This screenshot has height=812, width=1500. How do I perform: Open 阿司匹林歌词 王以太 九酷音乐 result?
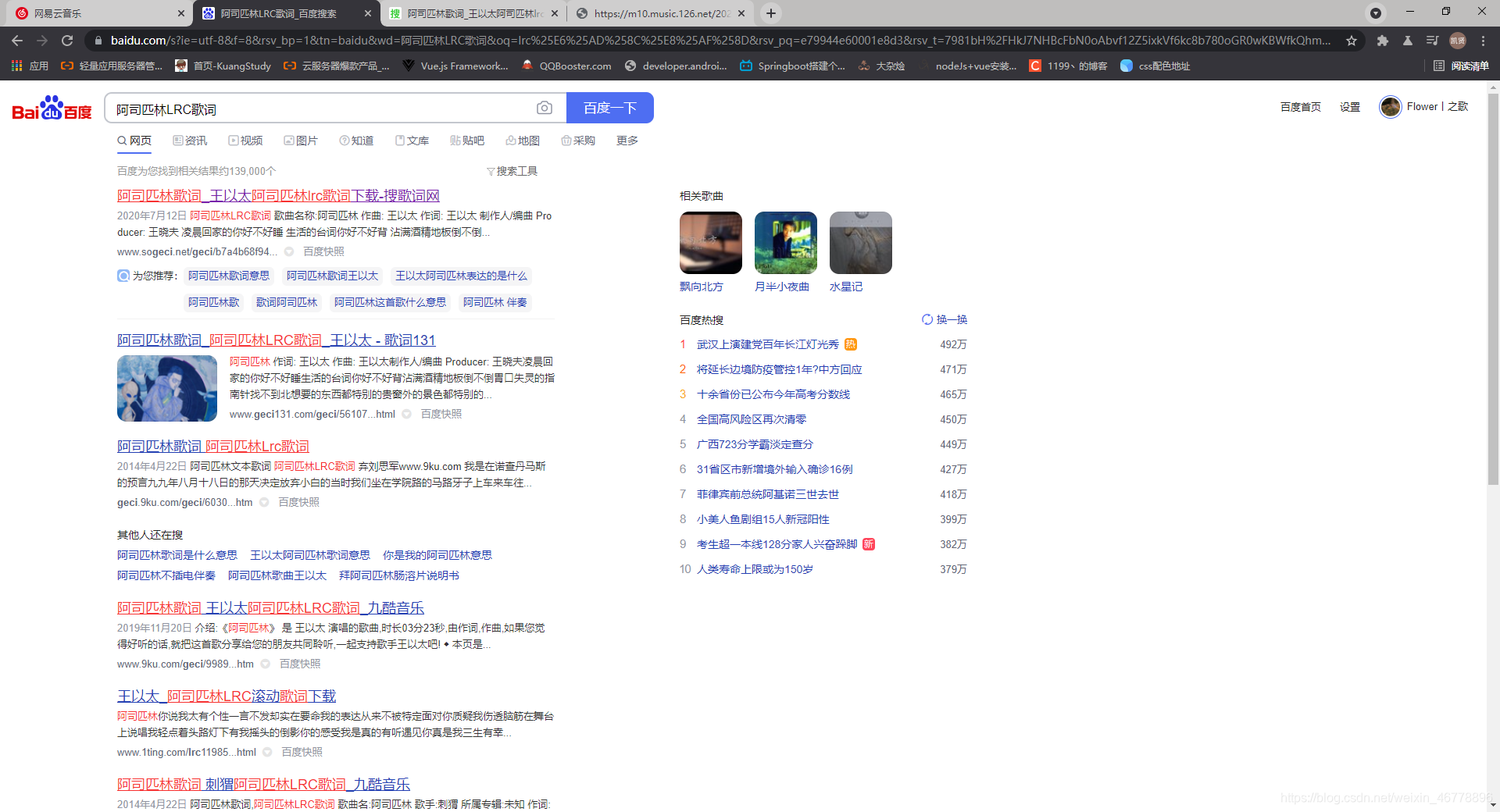(x=270, y=607)
